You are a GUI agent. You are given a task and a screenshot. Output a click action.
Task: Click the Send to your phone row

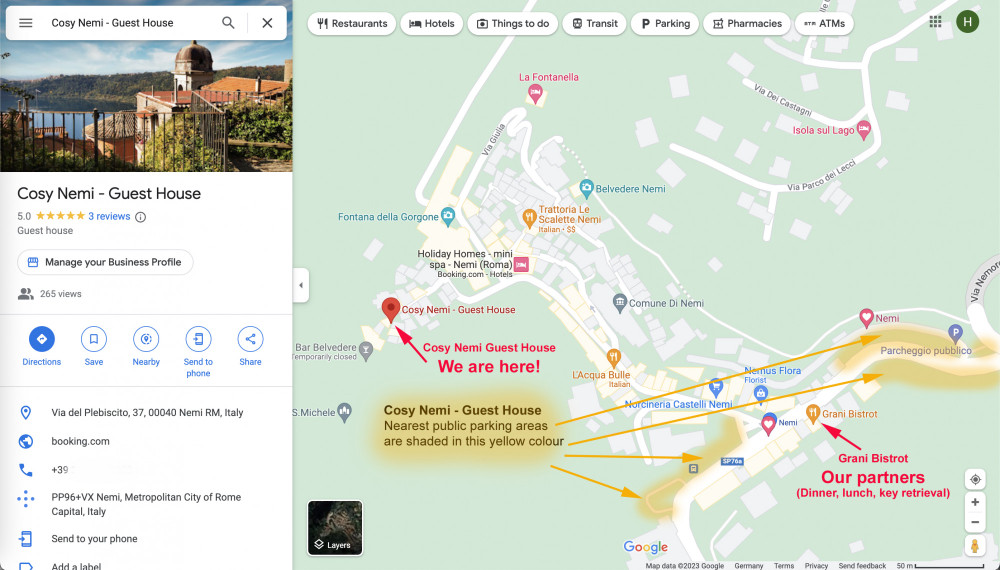(146, 539)
